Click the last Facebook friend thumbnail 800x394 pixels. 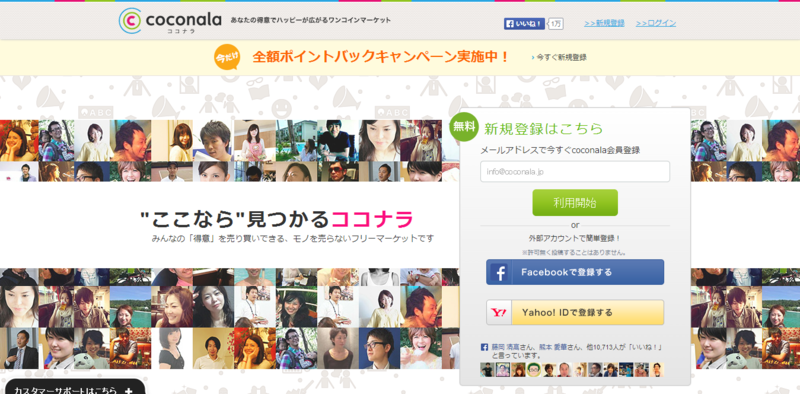[657, 370]
